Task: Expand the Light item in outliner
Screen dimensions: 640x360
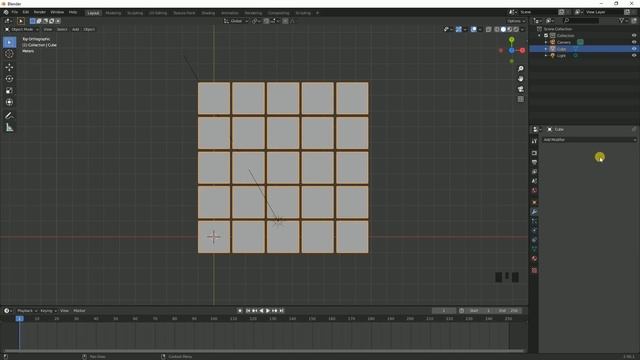Action: [x=546, y=55]
